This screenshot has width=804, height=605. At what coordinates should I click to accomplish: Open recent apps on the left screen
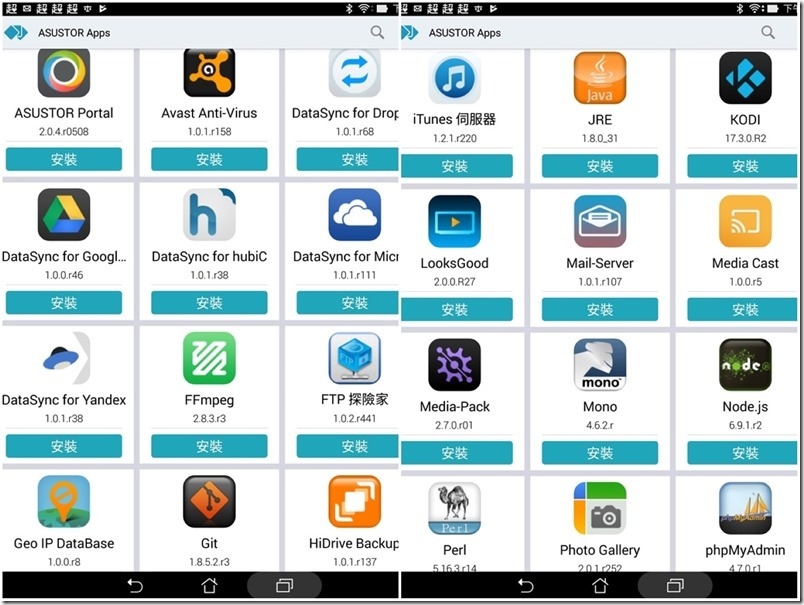285,585
